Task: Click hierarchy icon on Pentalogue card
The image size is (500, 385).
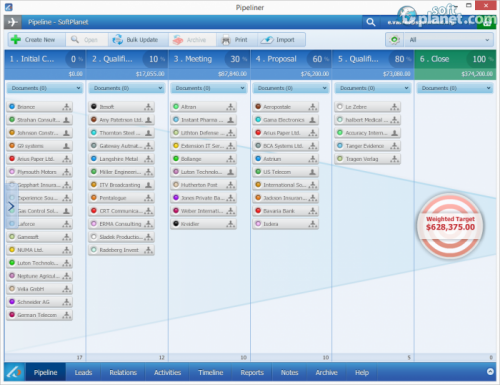Action: pyautogui.click(x=149, y=198)
